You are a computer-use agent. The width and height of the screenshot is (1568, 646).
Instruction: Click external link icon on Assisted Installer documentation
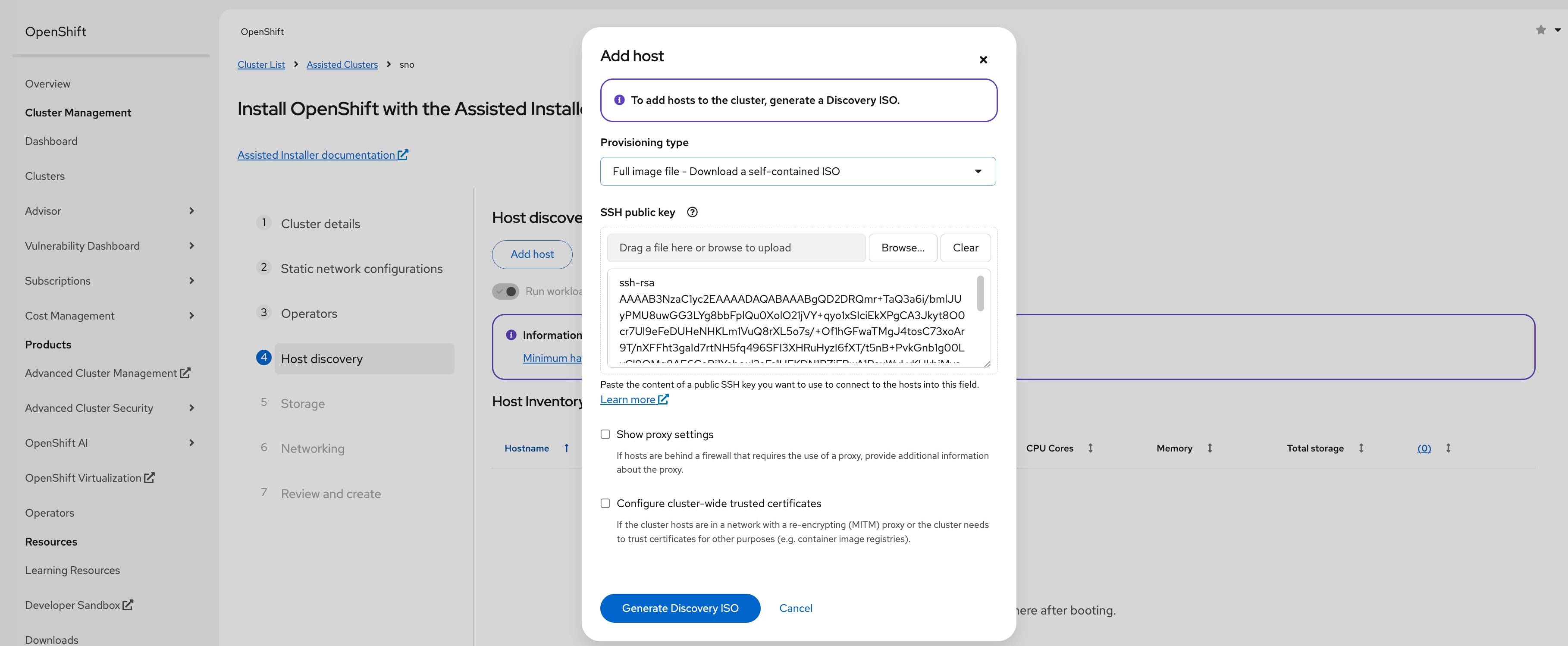(x=403, y=155)
